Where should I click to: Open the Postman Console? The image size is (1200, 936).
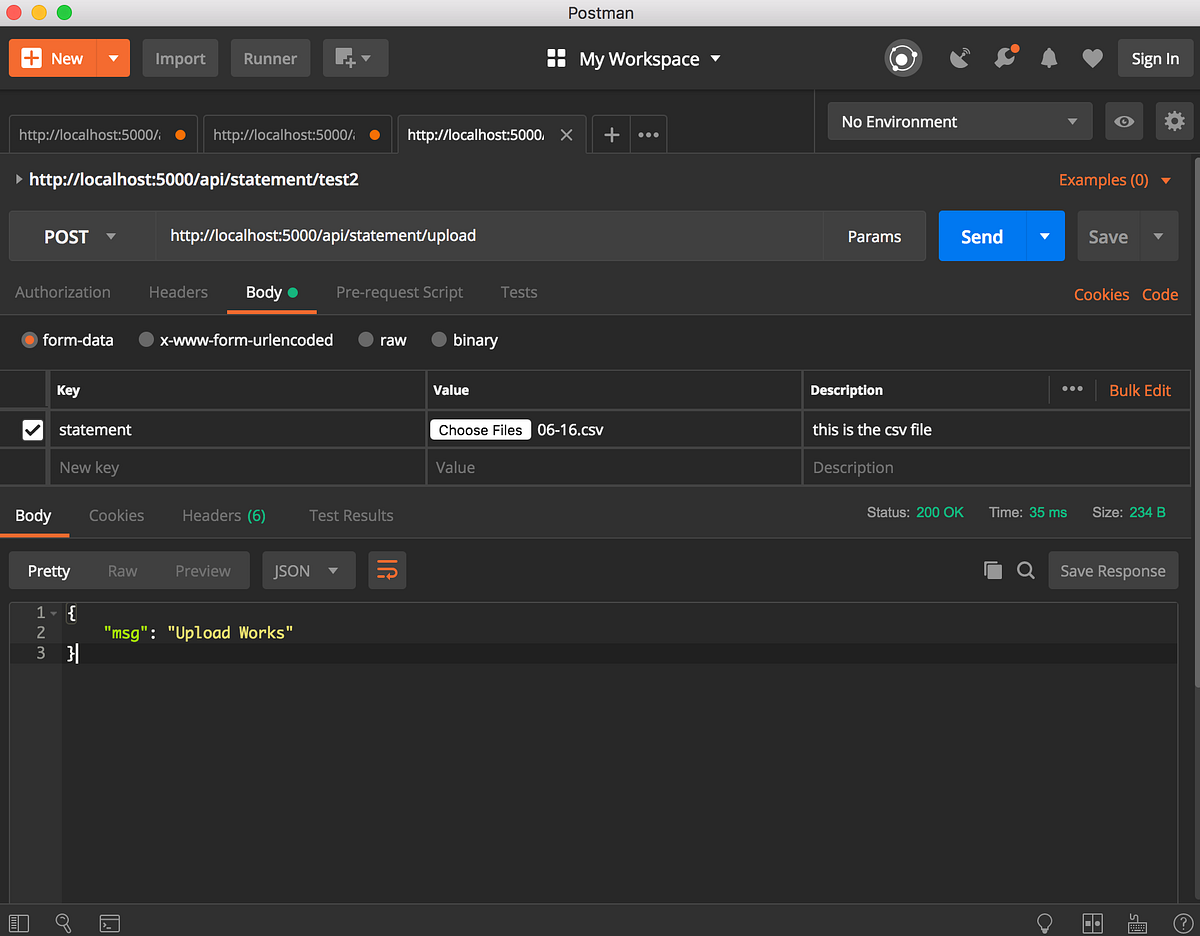(x=109, y=923)
